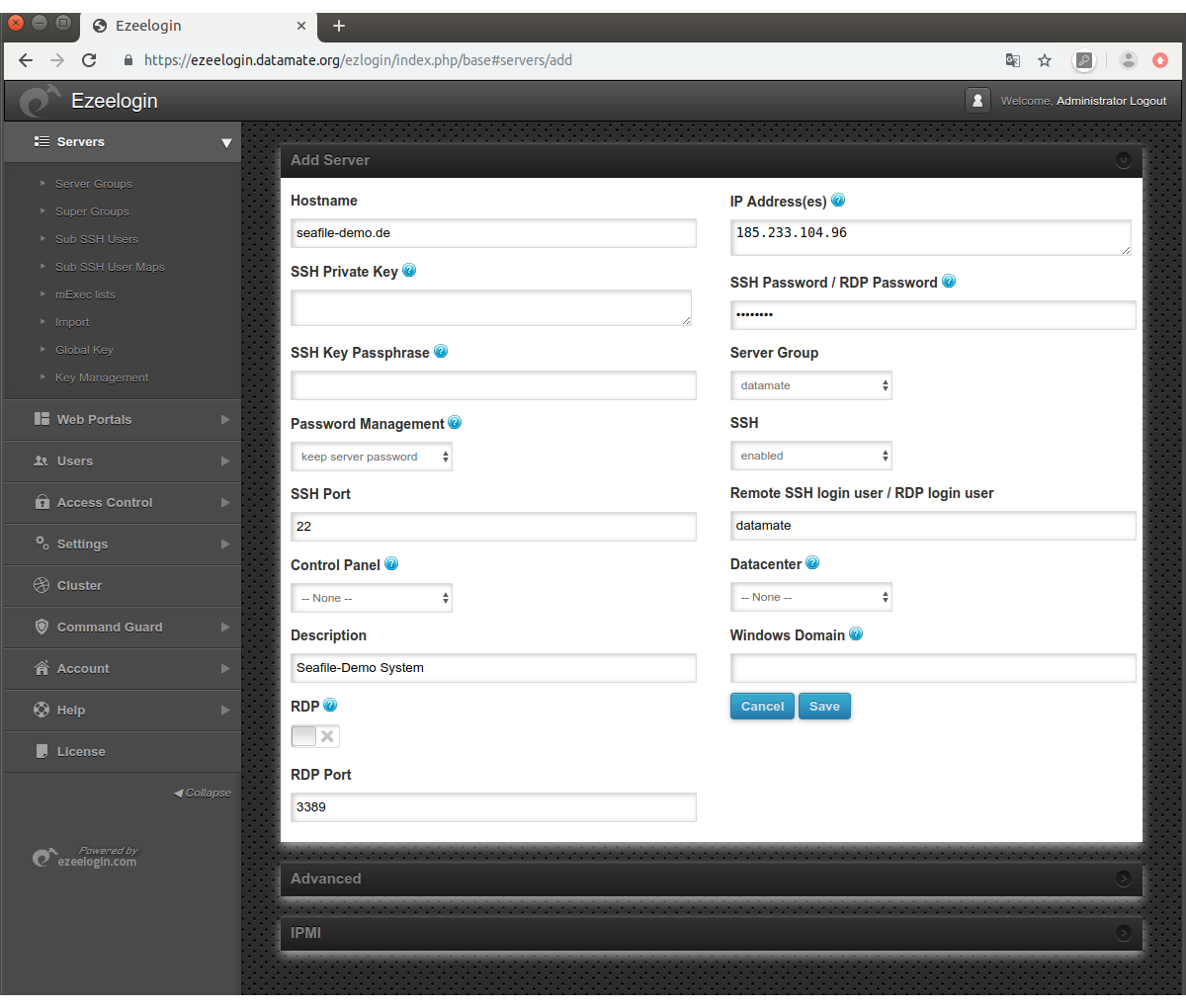Viewport: 1186px width, 1008px height.
Task: Click user avatar icon beside Welcome text
Action: click(x=977, y=101)
